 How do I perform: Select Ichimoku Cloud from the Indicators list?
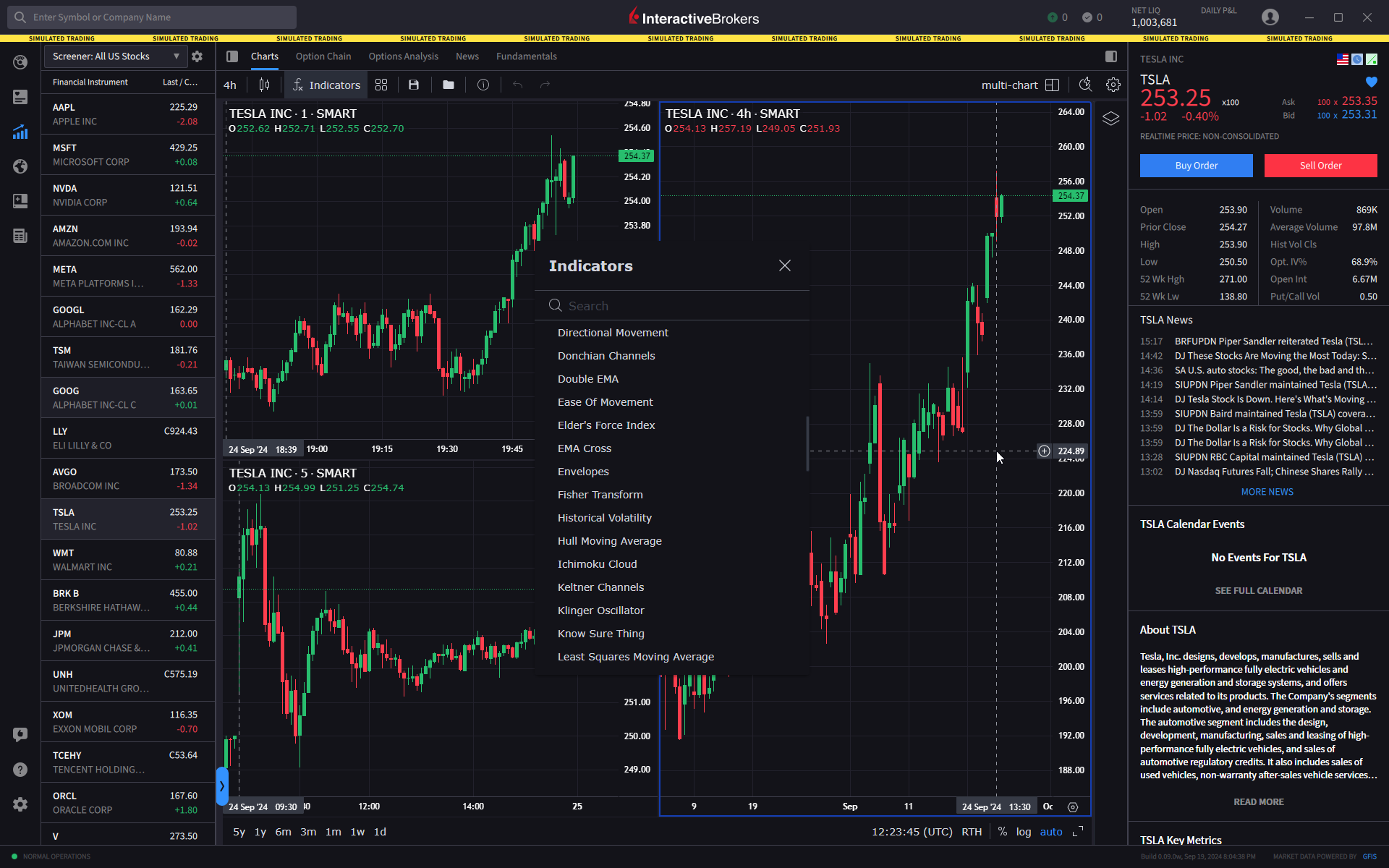(x=597, y=563)
